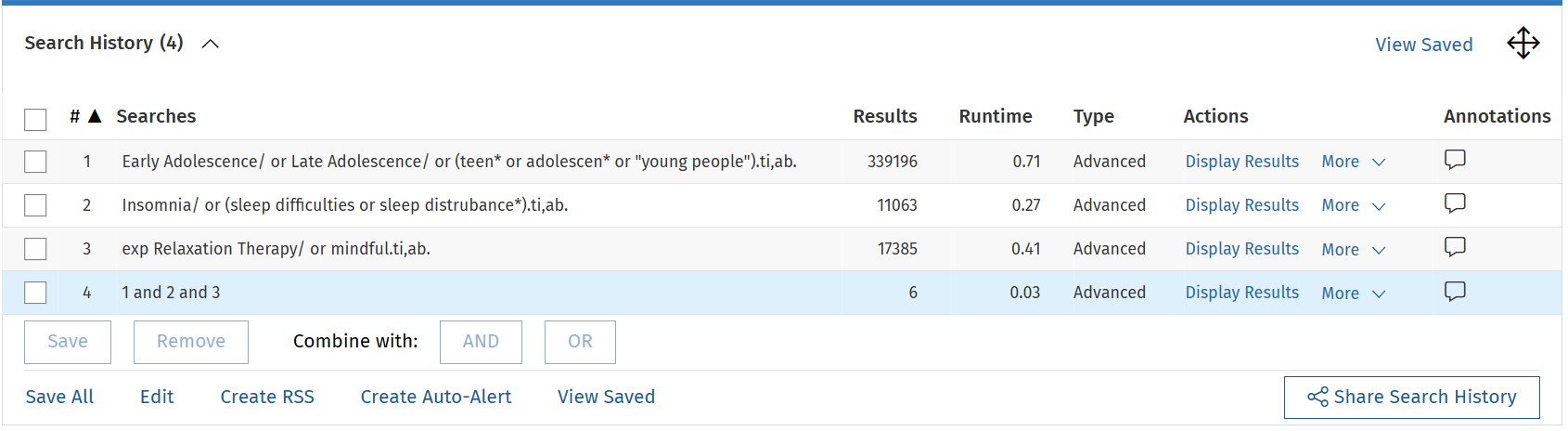Click Share Search History button

point(1411,398)
